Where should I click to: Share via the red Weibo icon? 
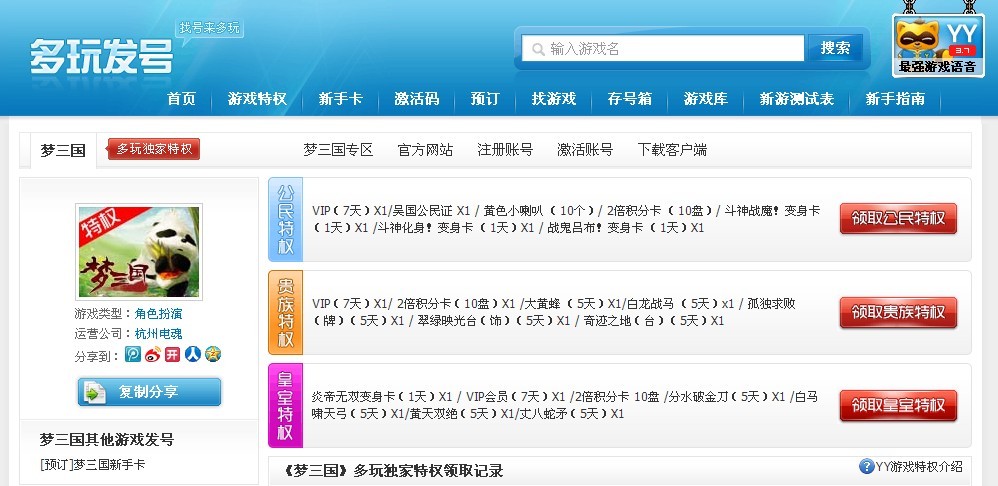(153, 354)
